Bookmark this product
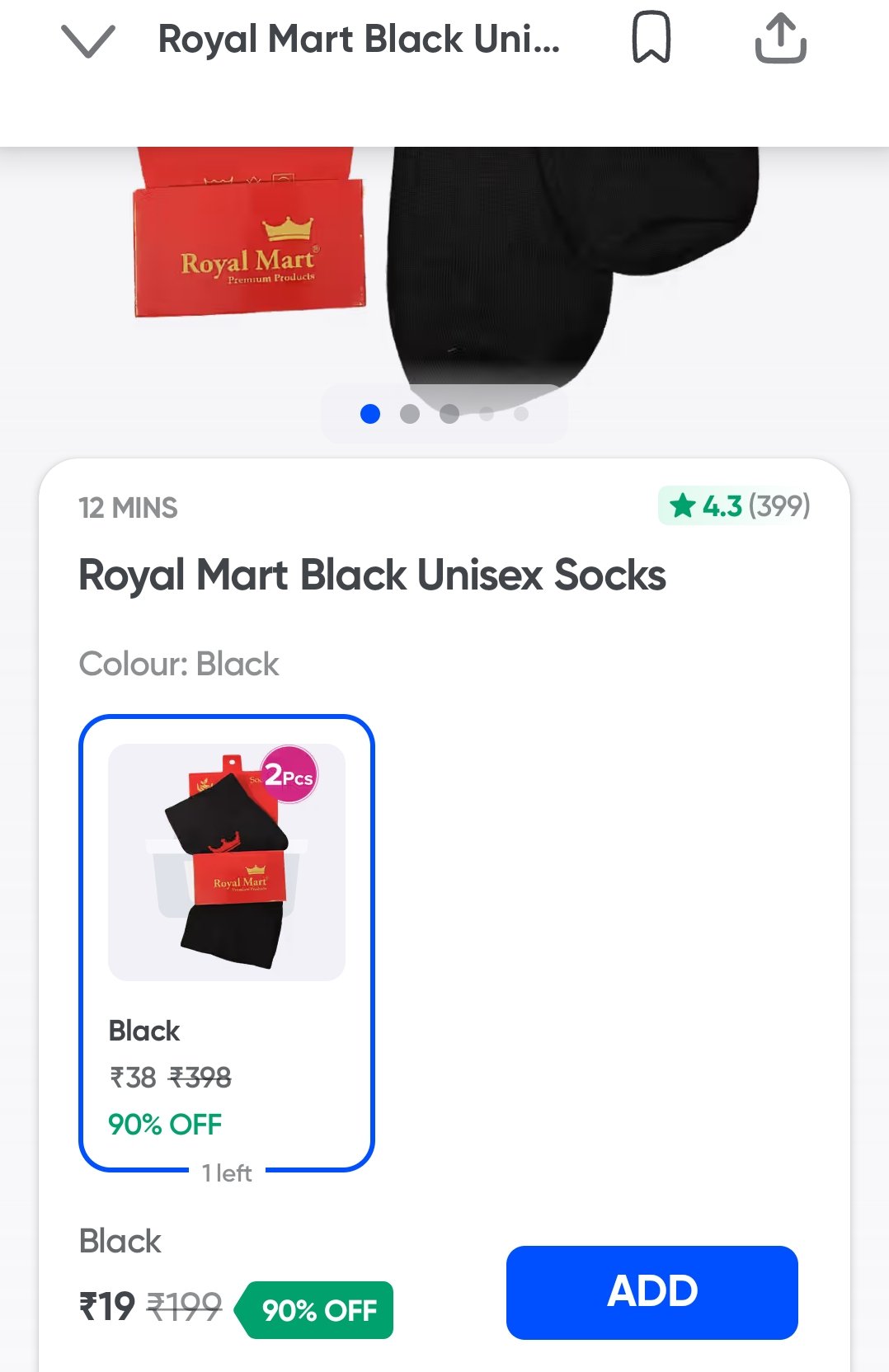Screen dimensions: 889x1372 (651, 37)
